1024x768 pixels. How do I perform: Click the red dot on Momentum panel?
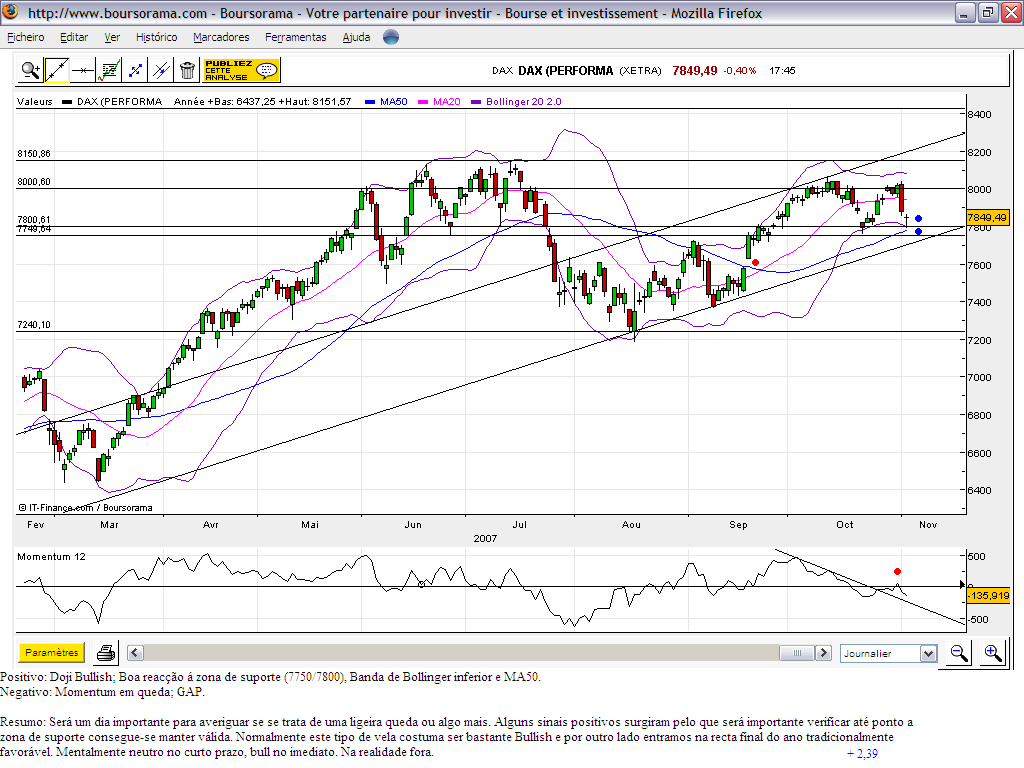tap(897, 571)
